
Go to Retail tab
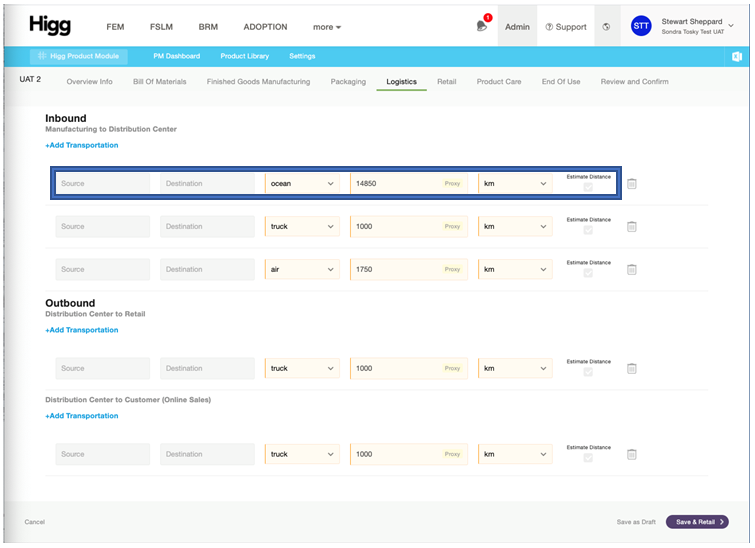click(446, 81)
